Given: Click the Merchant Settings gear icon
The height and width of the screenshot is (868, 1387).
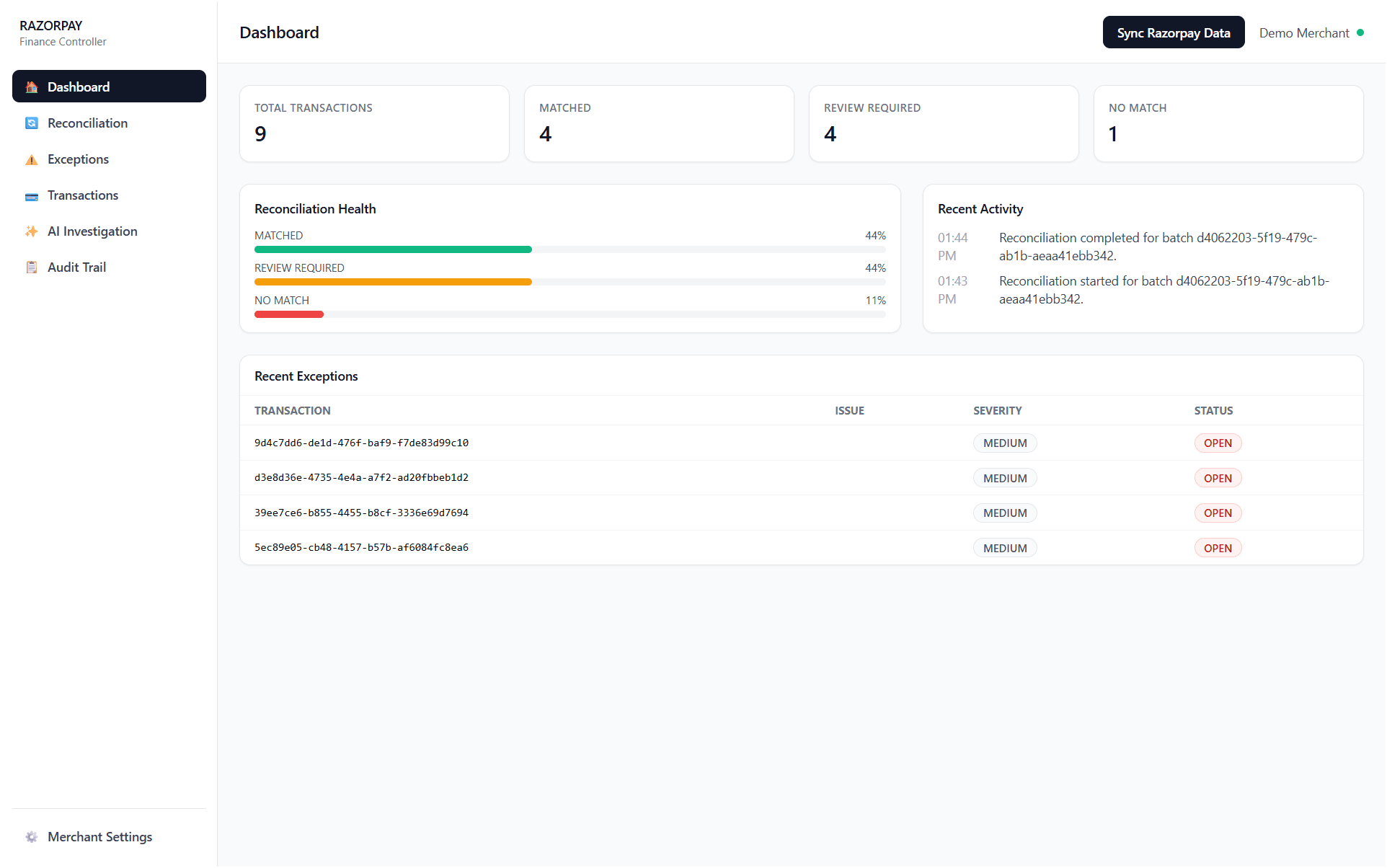Looking at the screenshot, I should click(32, 837).
